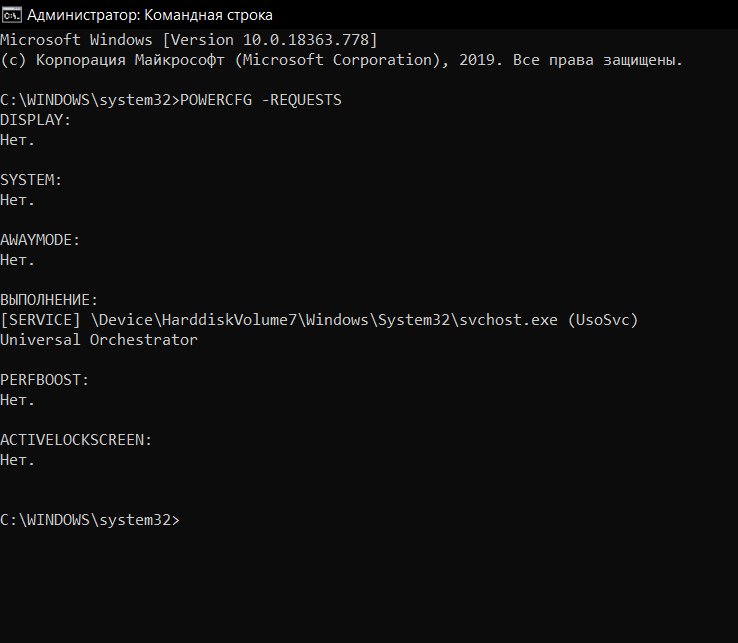This screenshot has width=738, height=643.
Task: Click the window title "Администратор: Командная строка"
Action: pos(149,15)
